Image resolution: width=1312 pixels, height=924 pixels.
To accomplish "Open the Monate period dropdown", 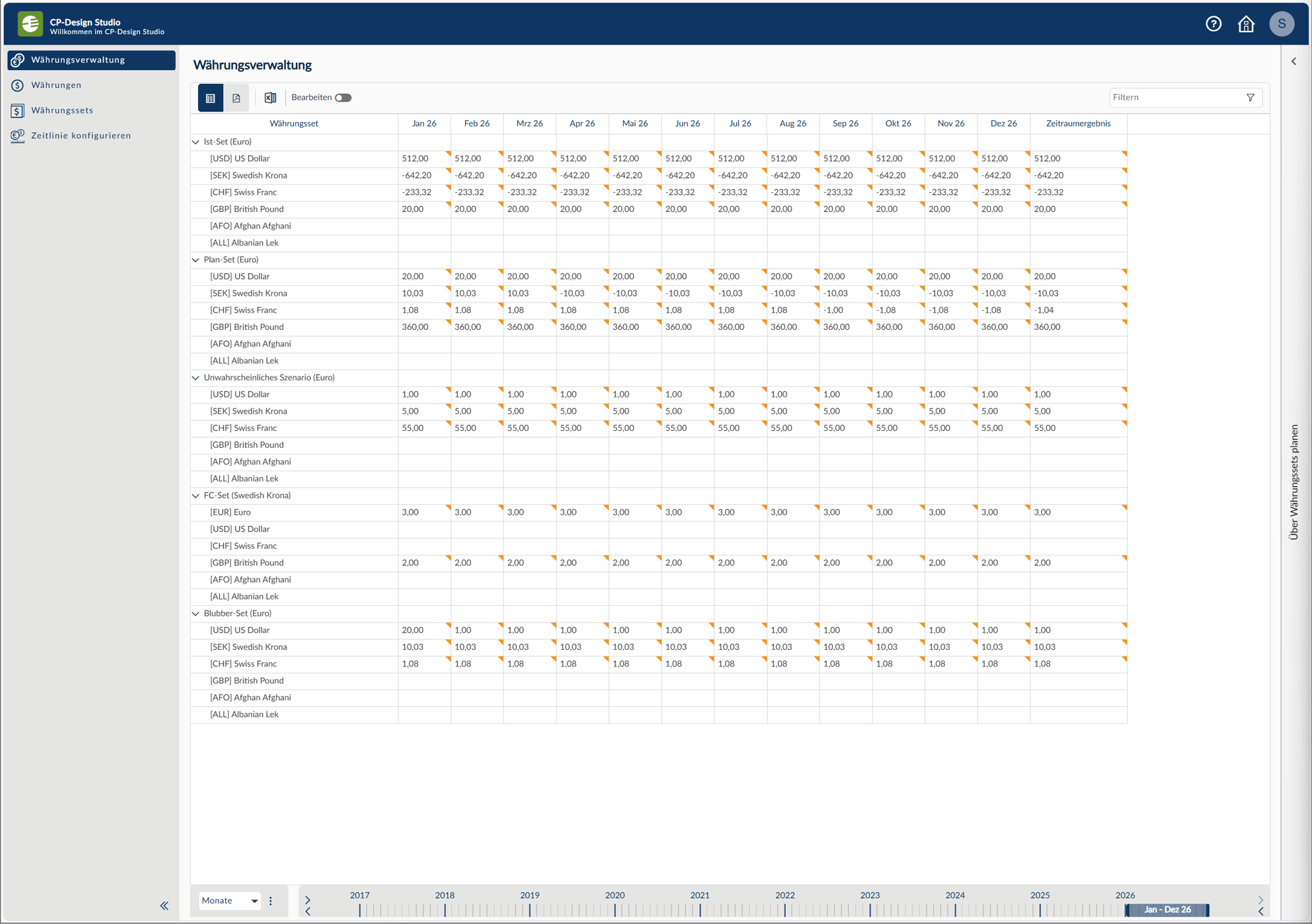I will click(229, 901).
